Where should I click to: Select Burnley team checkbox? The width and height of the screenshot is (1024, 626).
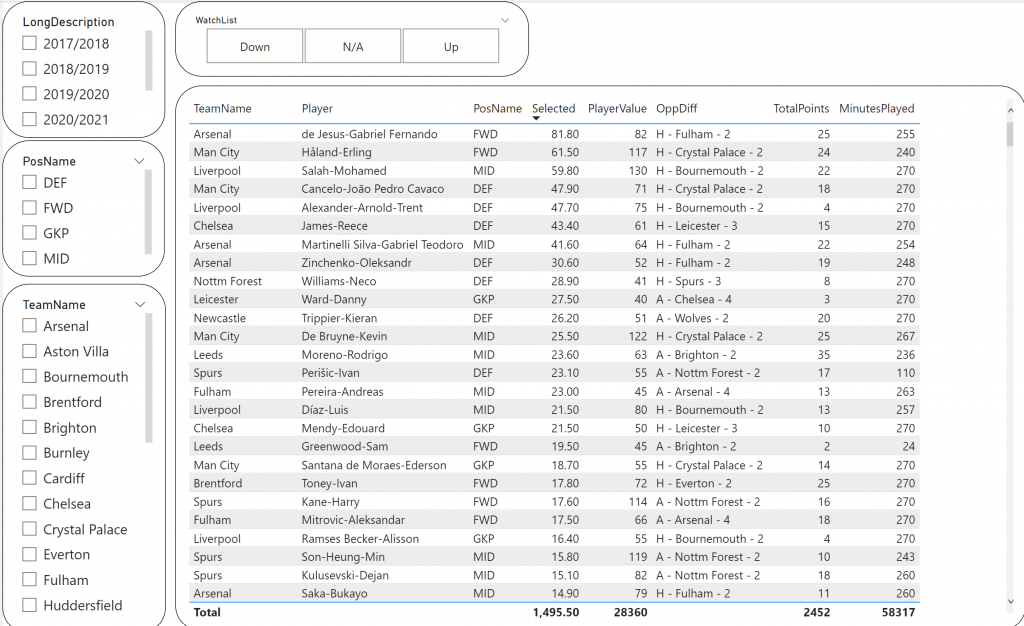[29, 452]
